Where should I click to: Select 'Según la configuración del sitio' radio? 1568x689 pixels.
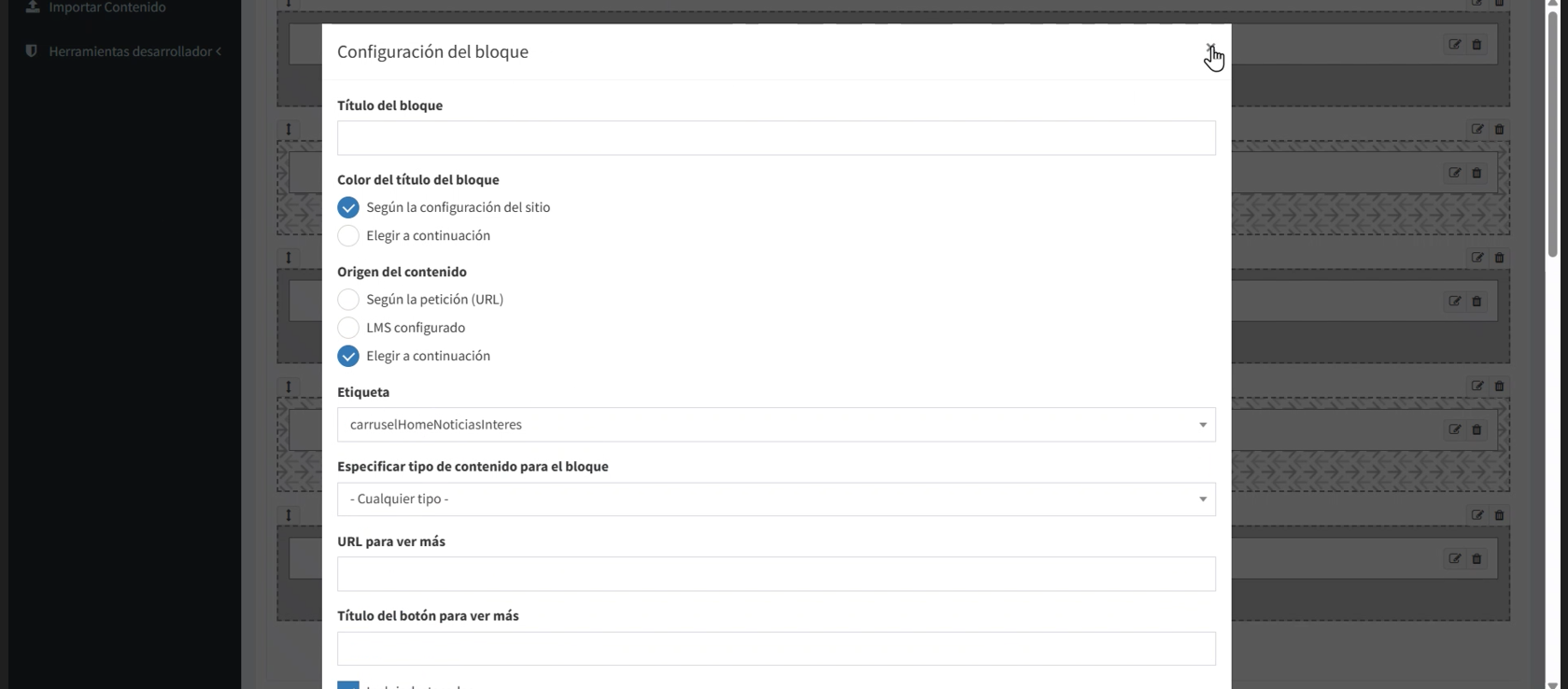coord(348,207)
